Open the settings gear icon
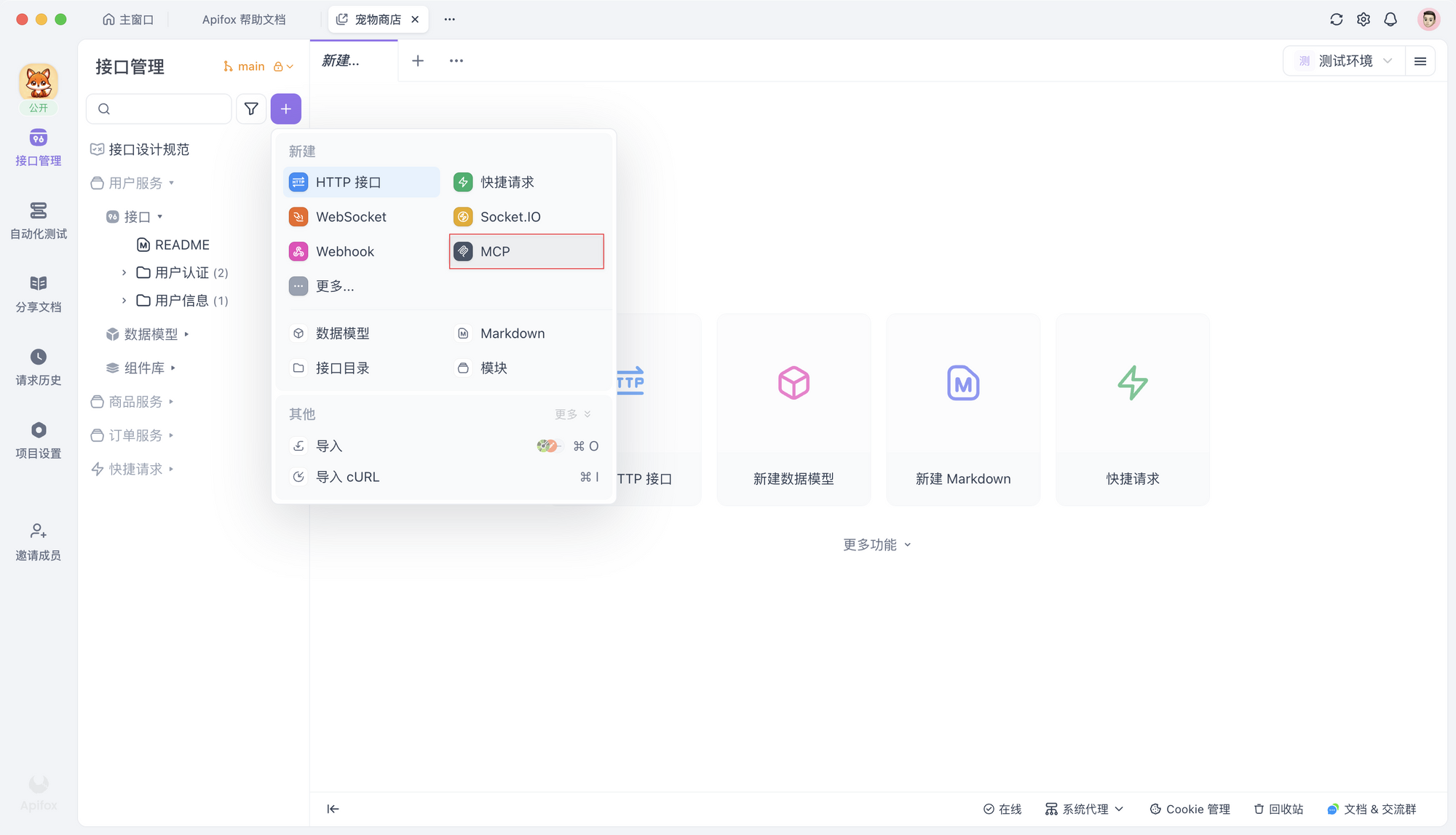Viewport: 1456px width, 835px height. pos(1363,19)
